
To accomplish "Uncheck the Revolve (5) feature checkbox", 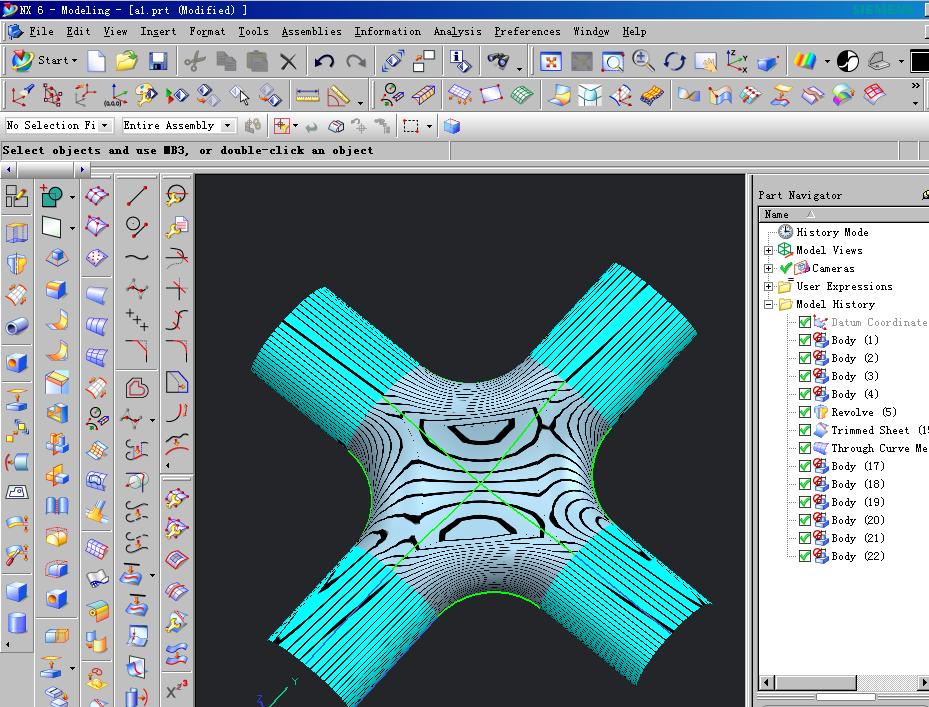I will click(805, 412).
